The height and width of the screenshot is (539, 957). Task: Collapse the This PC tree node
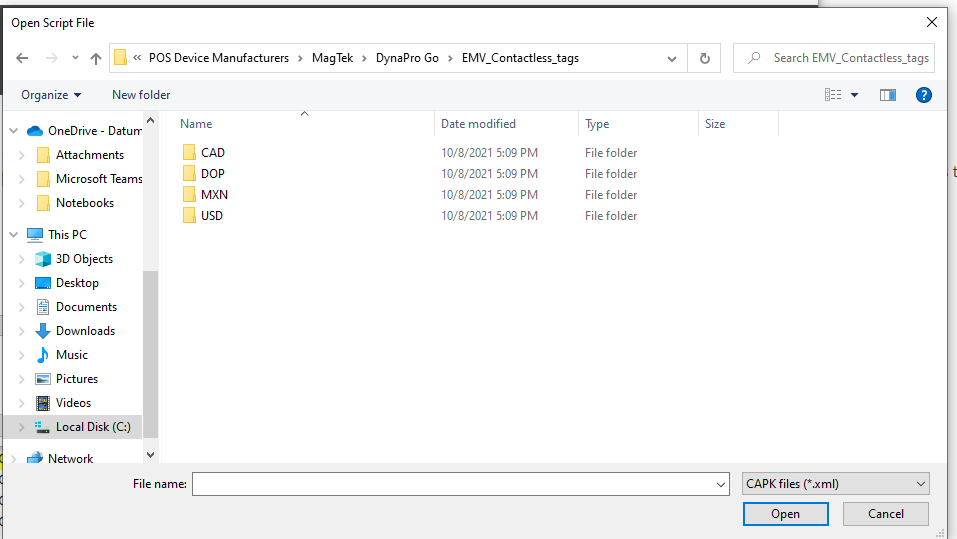point(12,235)
